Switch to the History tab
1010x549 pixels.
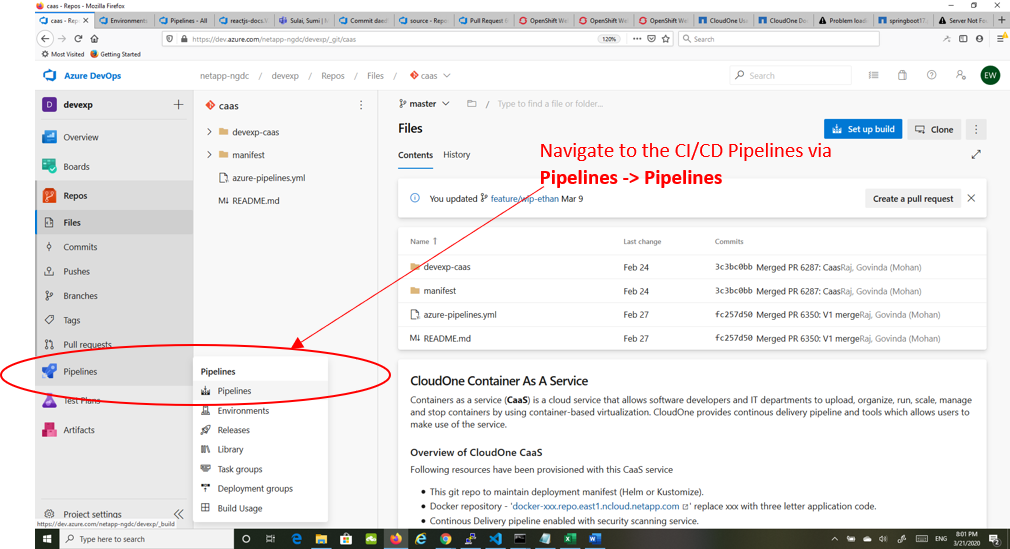pyautogui.click(x=457, y=155)
